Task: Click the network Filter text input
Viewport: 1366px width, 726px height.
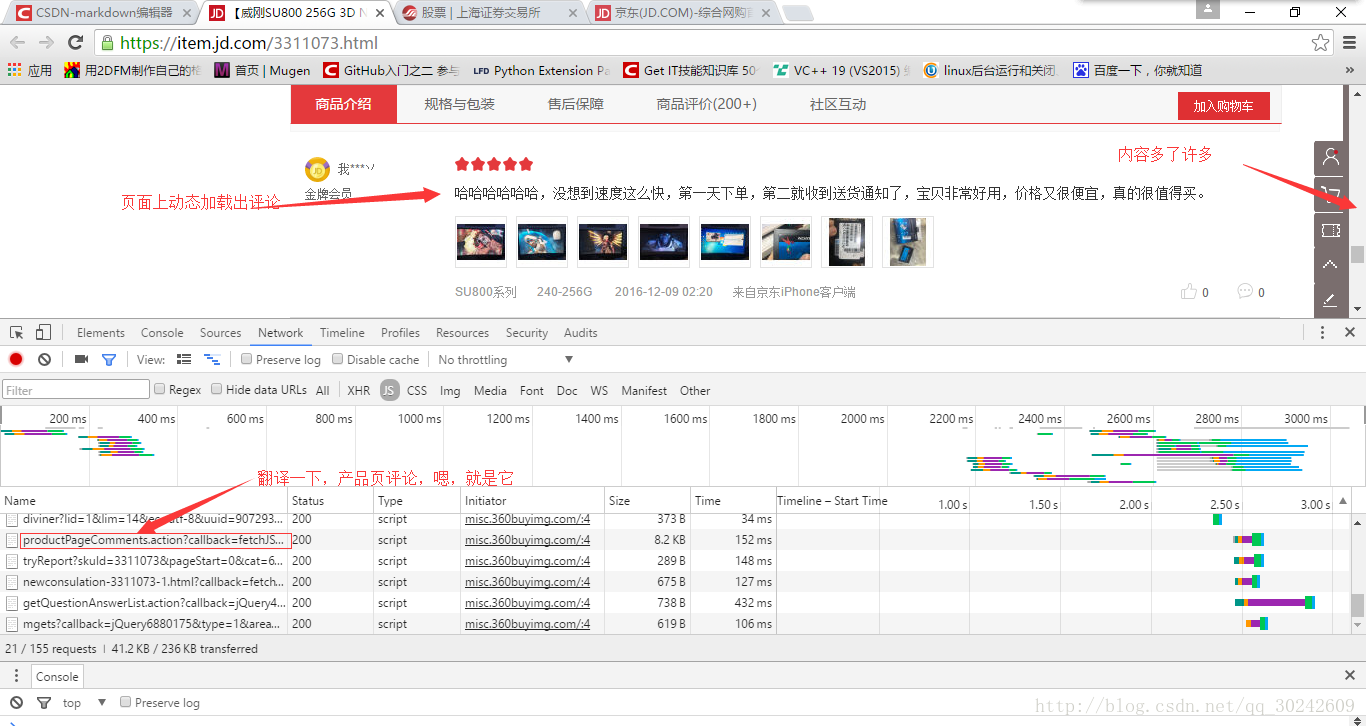Action: click(76, 390)
